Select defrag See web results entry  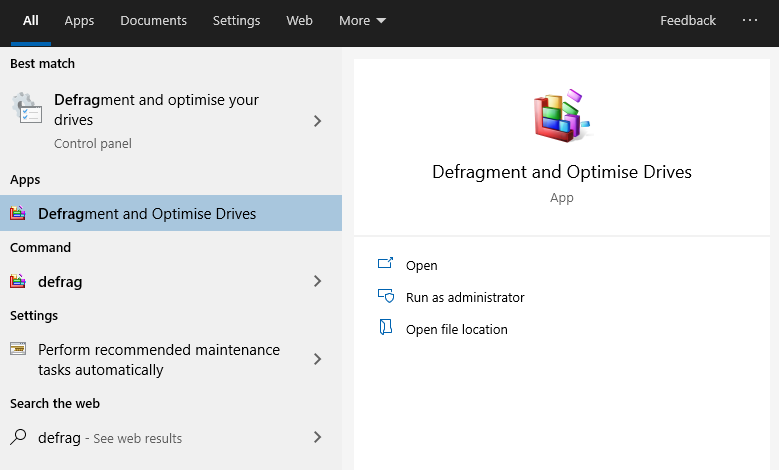(x=171, y=437)
